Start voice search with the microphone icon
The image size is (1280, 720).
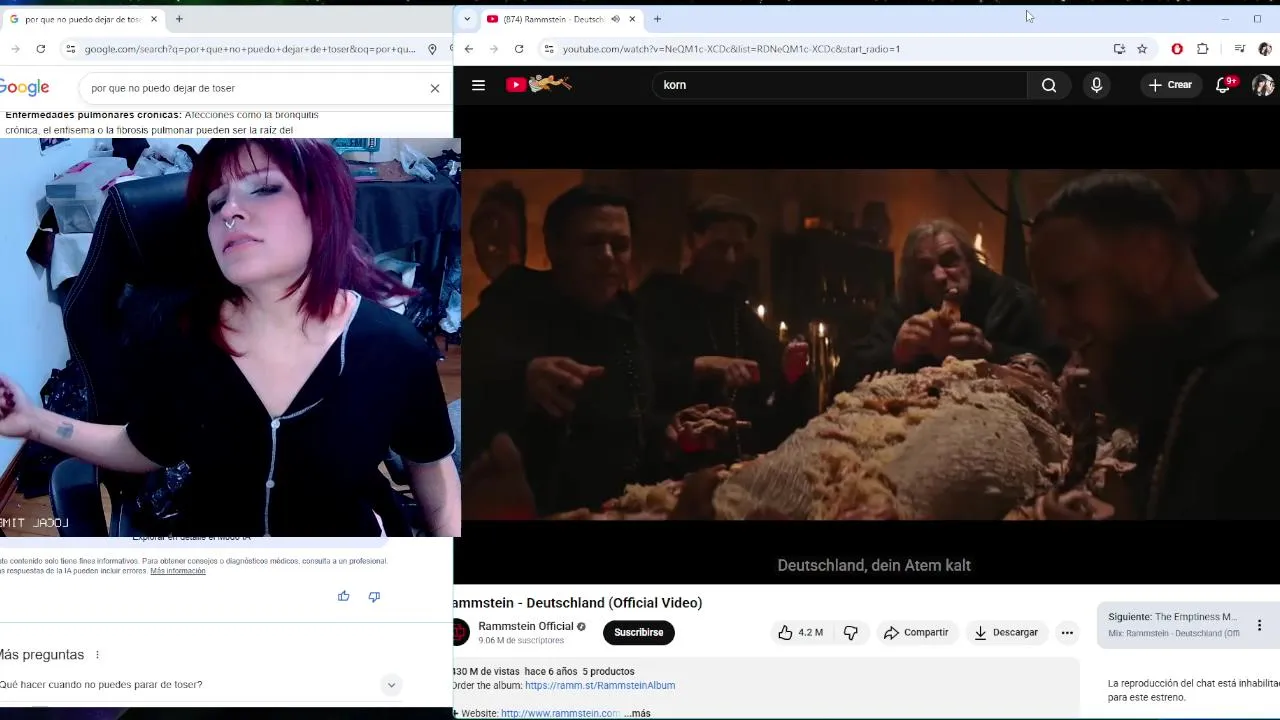[1096, 85]
